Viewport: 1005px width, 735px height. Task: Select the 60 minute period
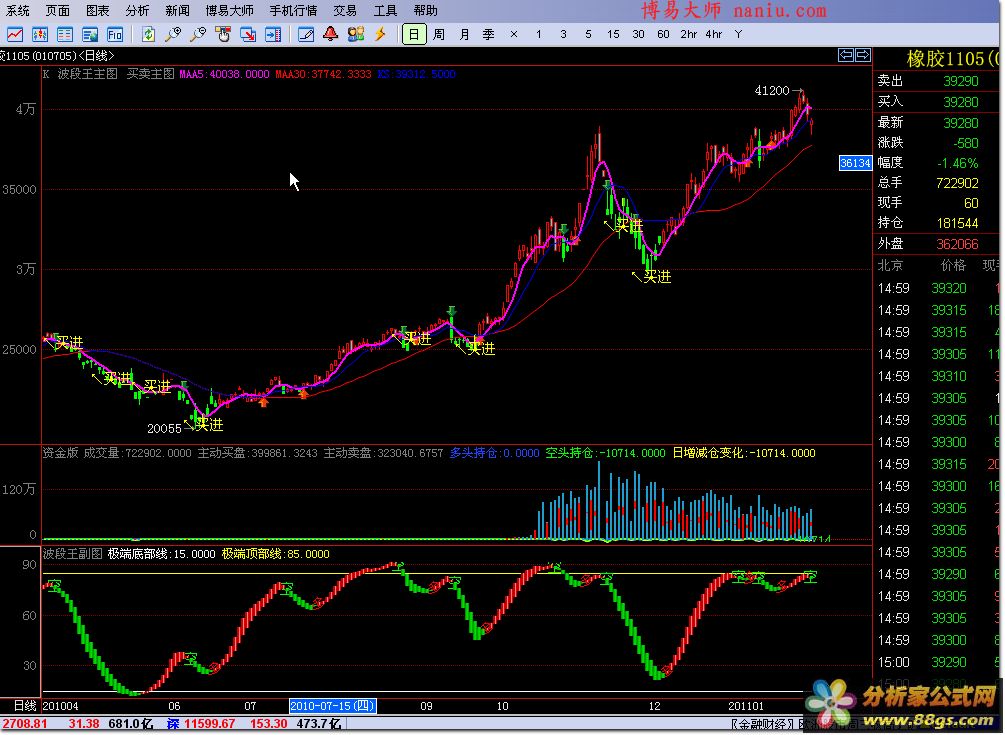(663, 35)
